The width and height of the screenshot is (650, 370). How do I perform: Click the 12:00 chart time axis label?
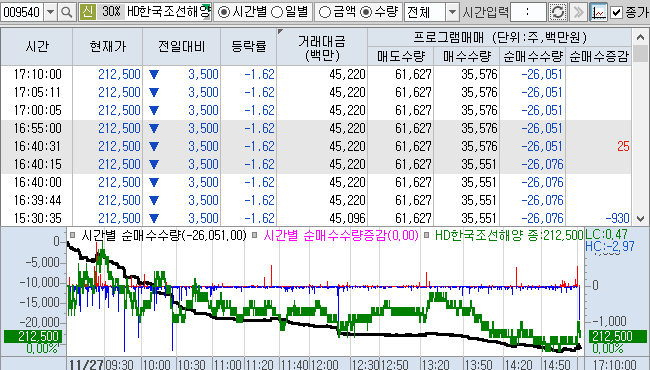[325, 365]
